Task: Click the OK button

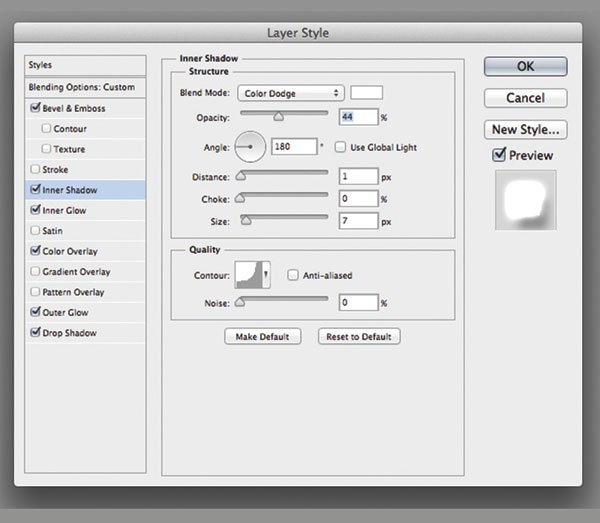Action: [x=525, y=66]
